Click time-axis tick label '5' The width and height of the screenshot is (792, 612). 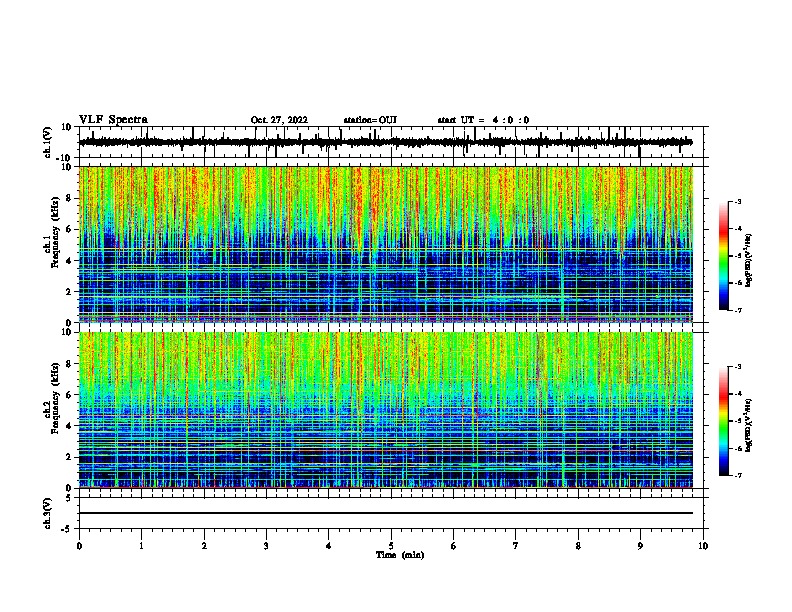(x=391, y=546)
